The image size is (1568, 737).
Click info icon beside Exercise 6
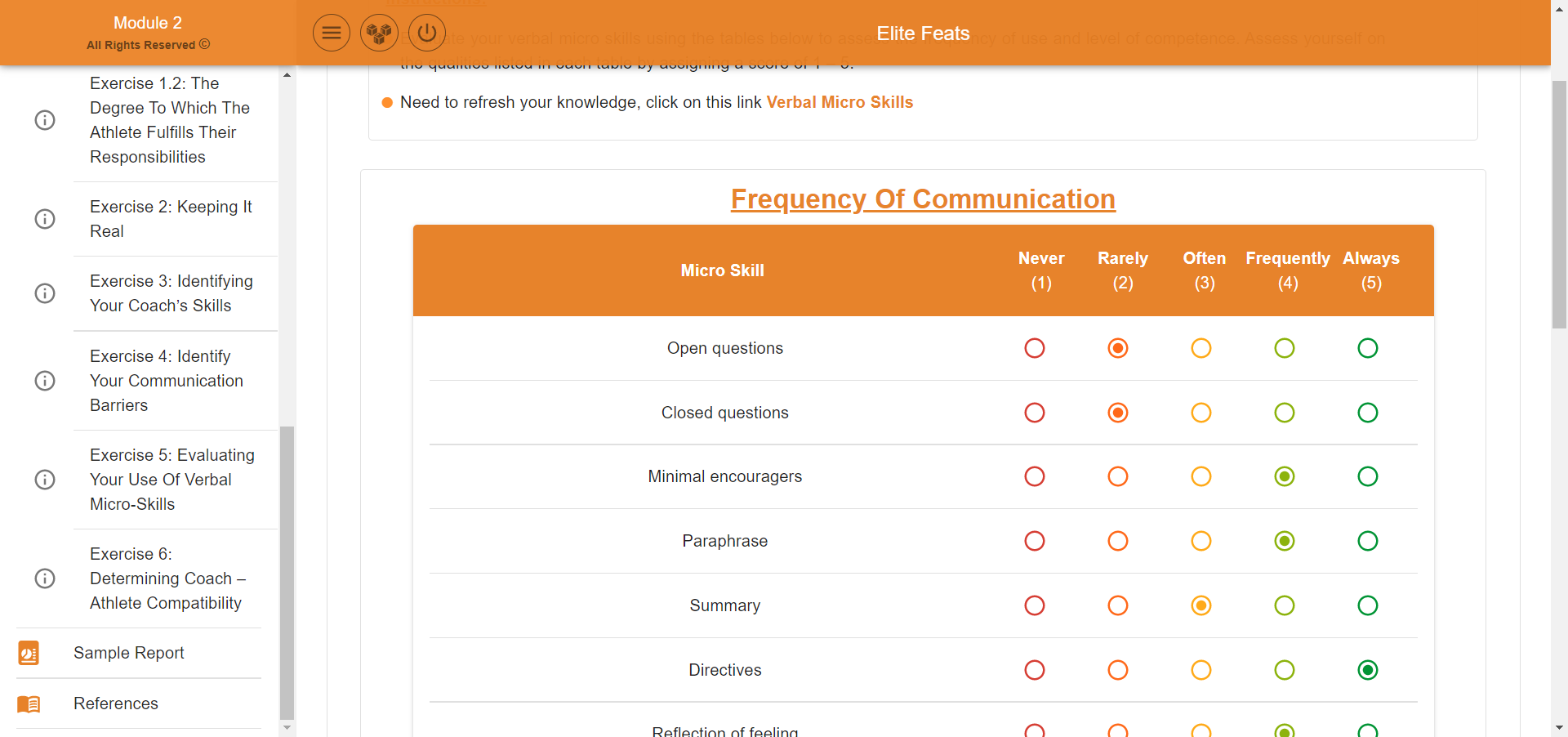coord(45,578)
